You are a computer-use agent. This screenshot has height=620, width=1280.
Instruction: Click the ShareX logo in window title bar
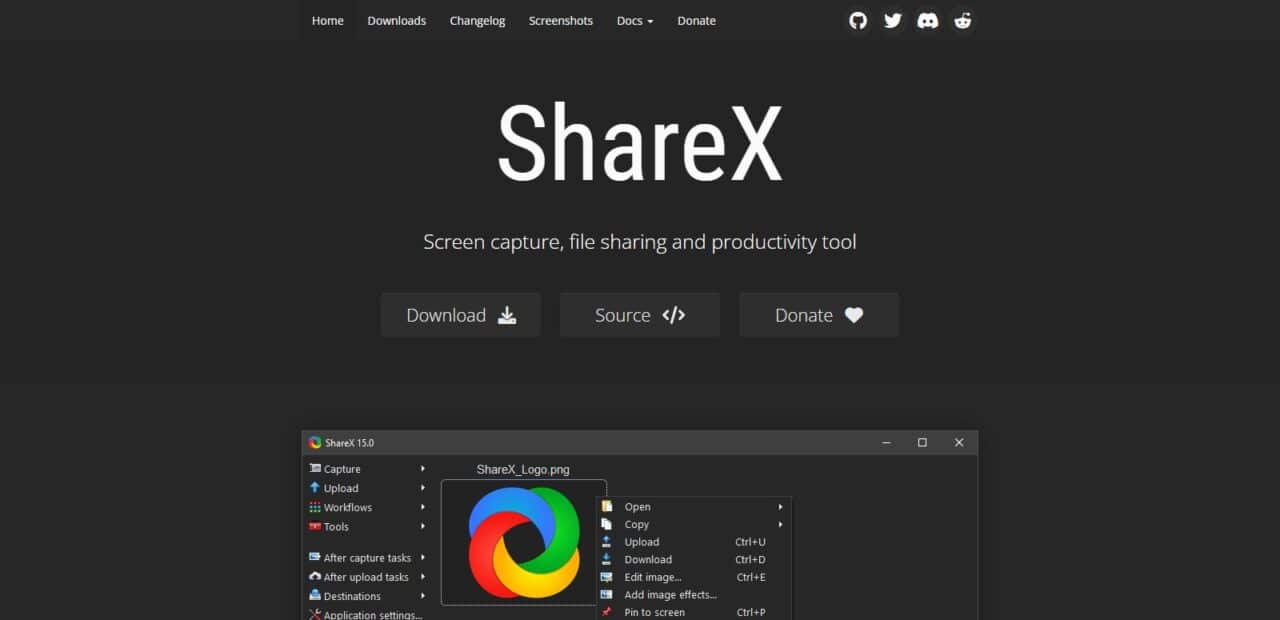pyautogui.click(x=315, y=442)
